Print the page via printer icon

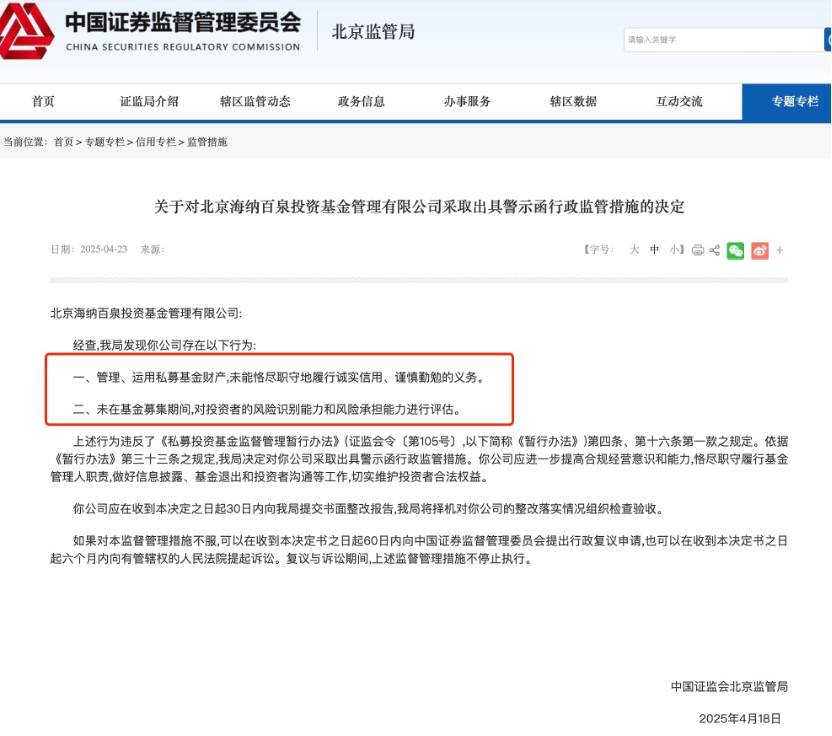pos(698,250)
